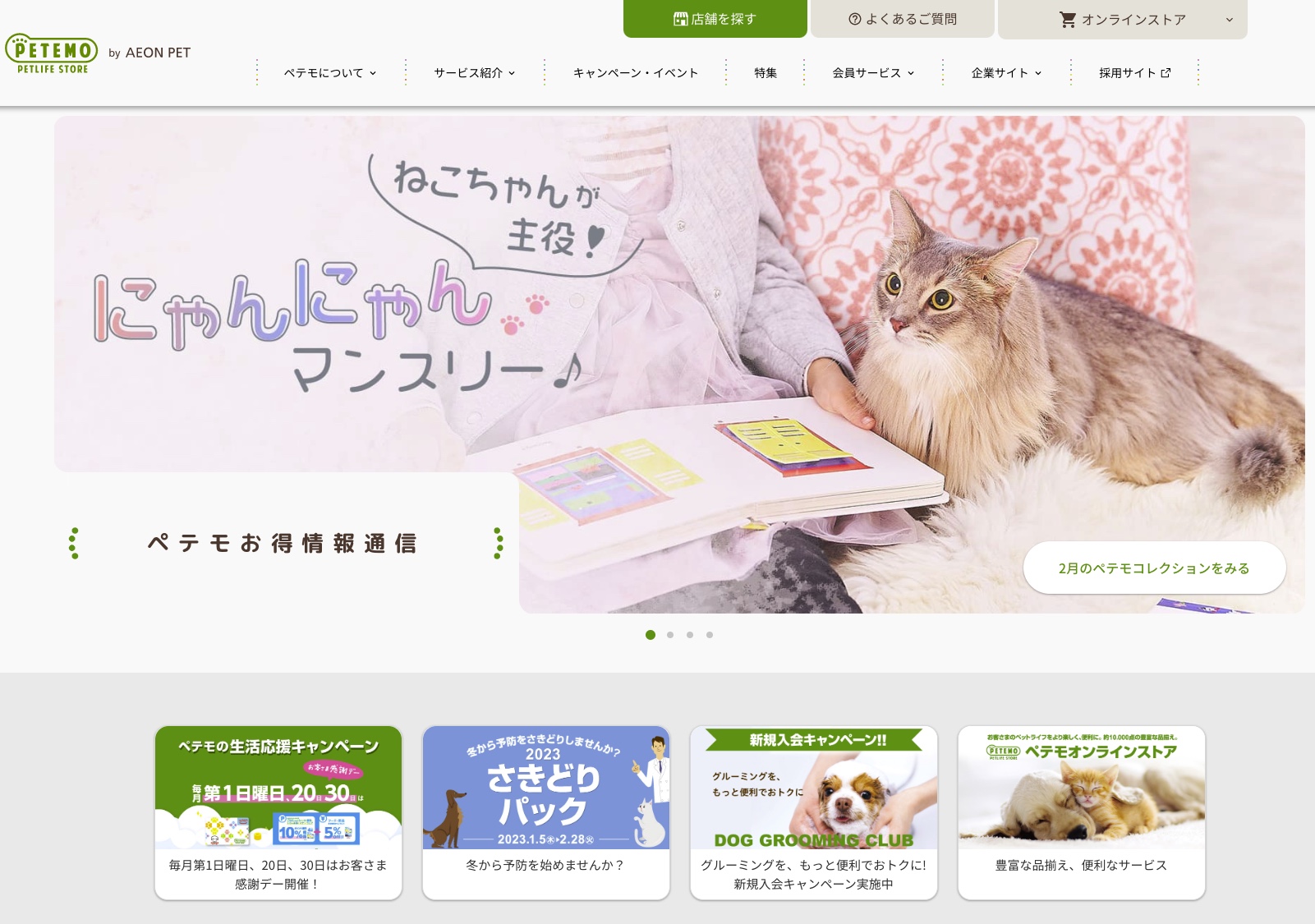Open the キャンペーン・イベント menu item
Viewport: 1315px width, 924px height.
[636, 73]
